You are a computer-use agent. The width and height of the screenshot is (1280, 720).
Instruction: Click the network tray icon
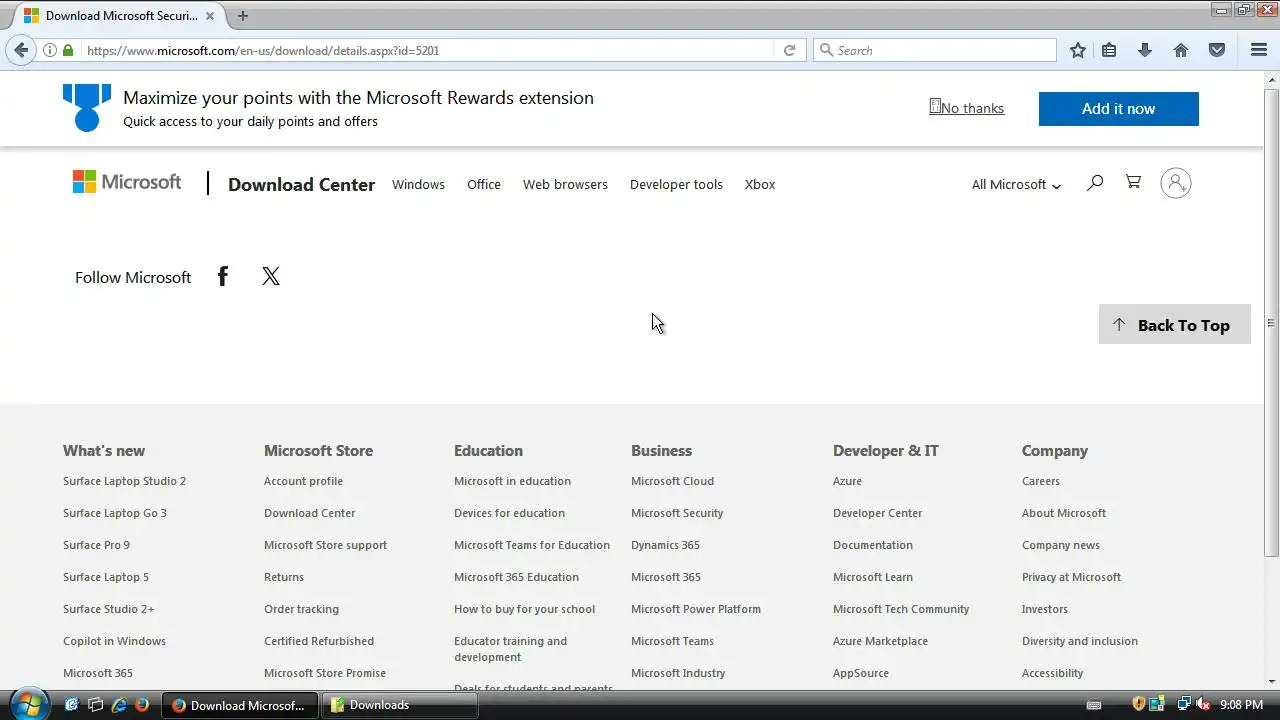[x=1184, y=705]
